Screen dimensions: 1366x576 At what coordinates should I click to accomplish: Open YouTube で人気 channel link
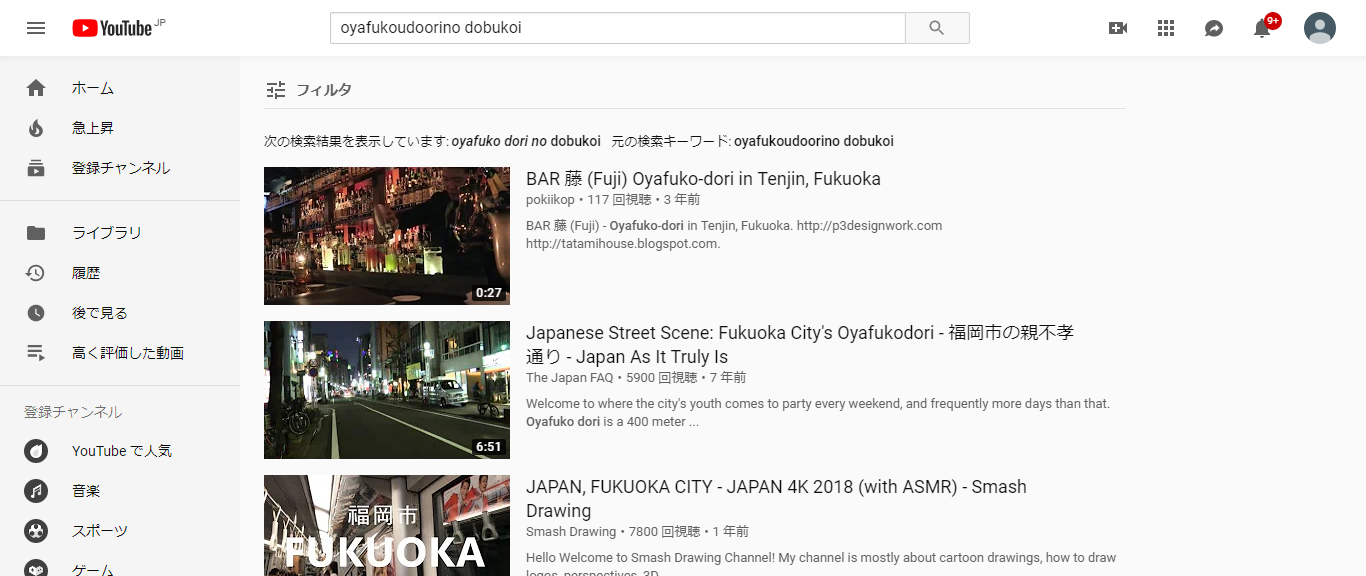[122, 451]
